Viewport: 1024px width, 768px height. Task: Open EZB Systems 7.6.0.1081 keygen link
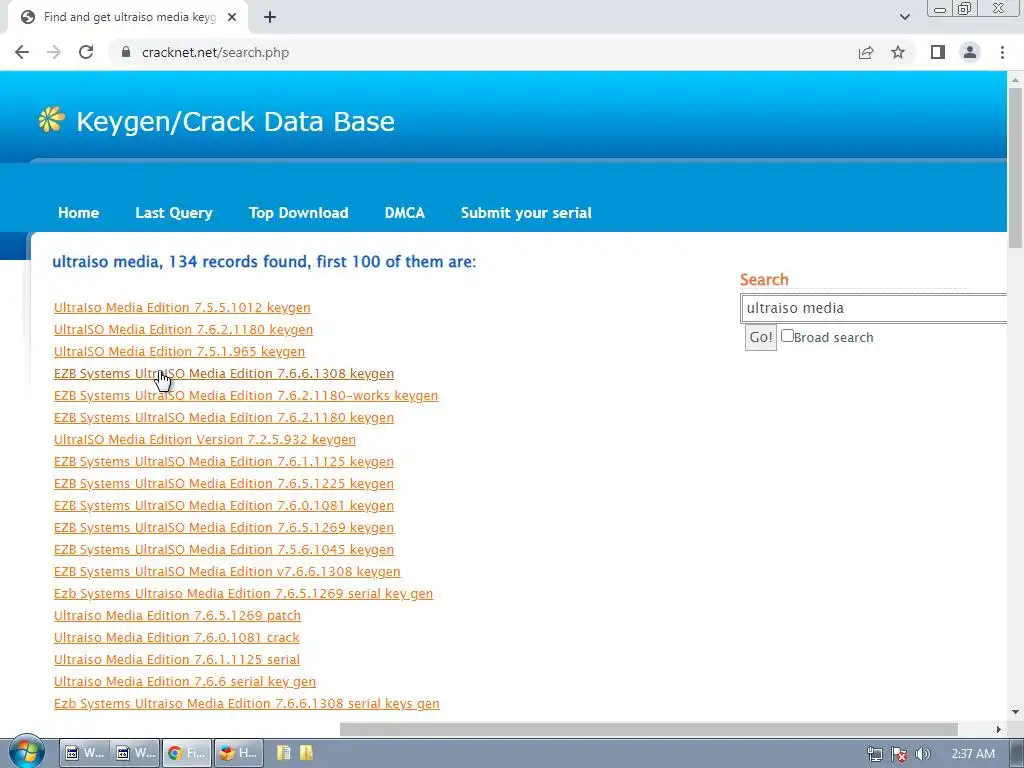pyautogui.click(x=224, y=505)
